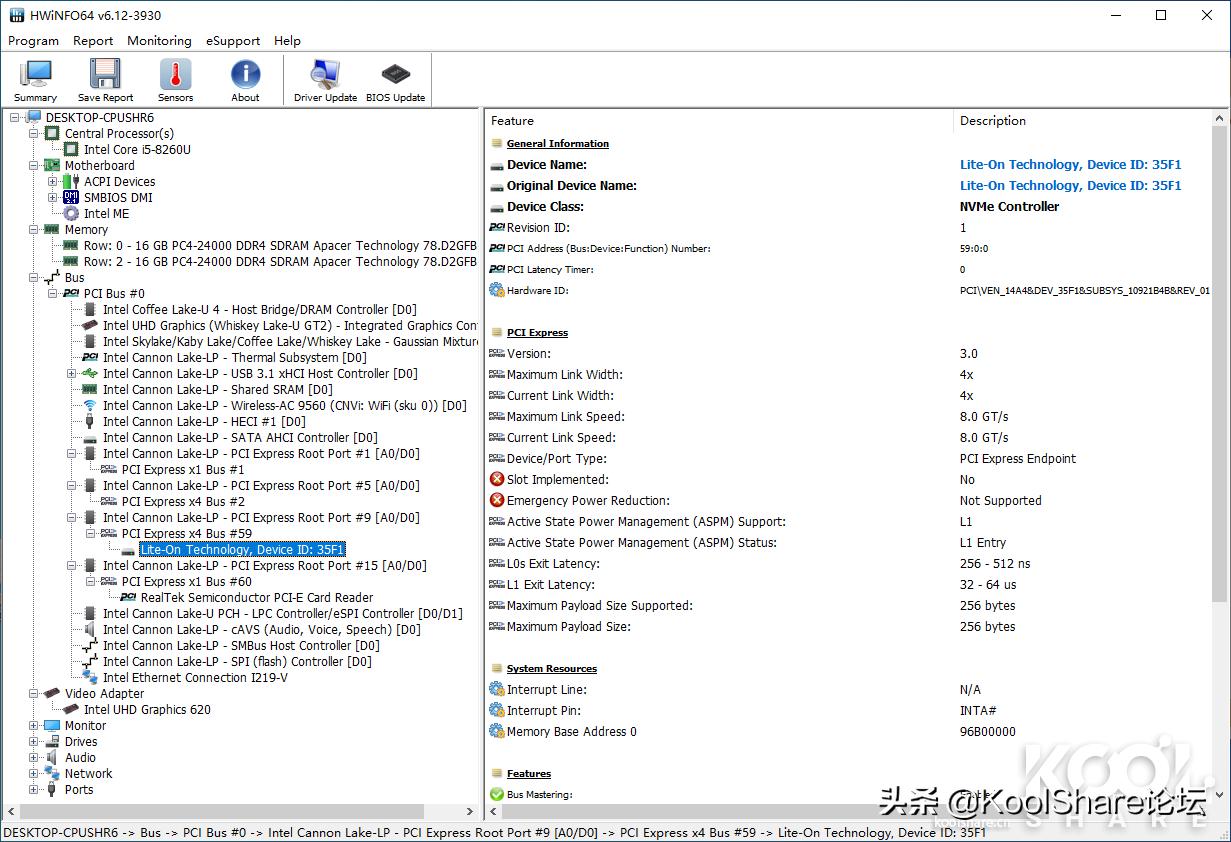Click the Slot Implemented red status indicator
Viewport: 1231px width, 842px height.
click(498, 479)
